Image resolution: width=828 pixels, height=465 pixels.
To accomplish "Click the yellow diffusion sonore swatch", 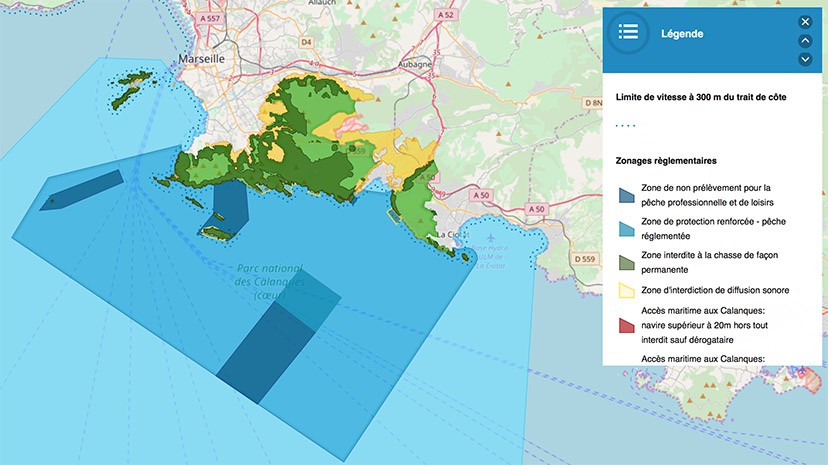I will point(625,291).
